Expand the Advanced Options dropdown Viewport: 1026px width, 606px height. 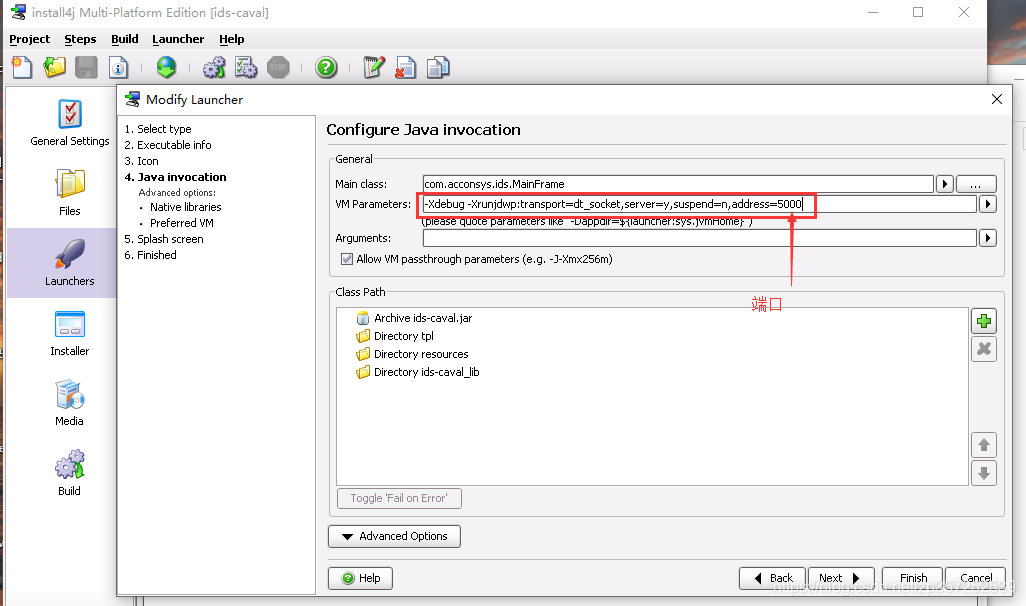394,536
